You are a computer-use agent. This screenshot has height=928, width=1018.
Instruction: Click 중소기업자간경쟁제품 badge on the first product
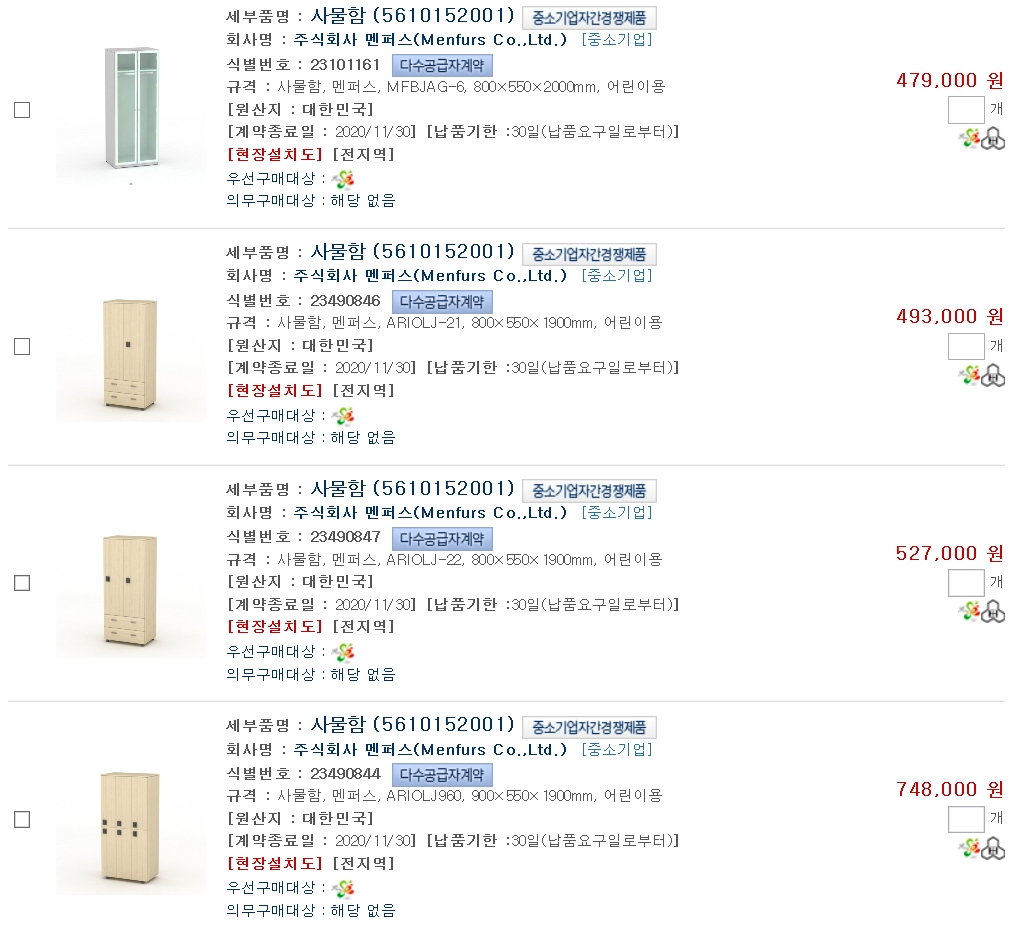(589, 18)
